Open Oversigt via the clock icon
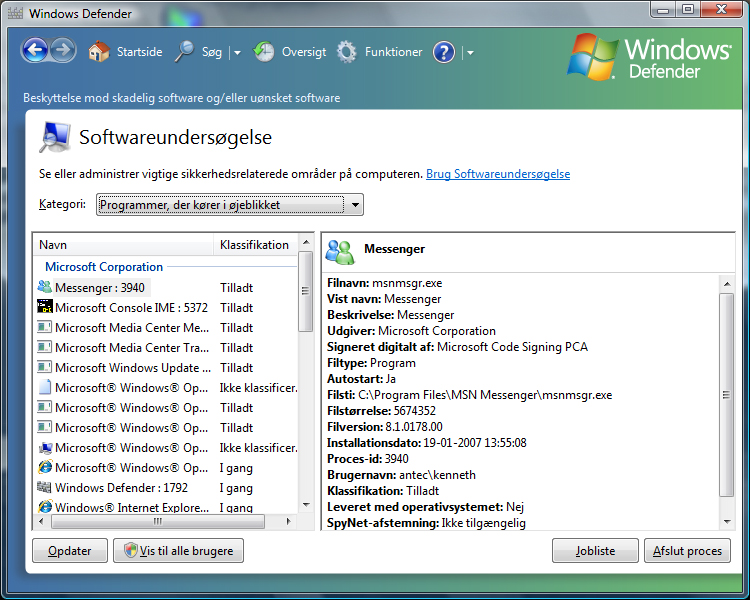This screenshot has height=600, width=750. 264,52
